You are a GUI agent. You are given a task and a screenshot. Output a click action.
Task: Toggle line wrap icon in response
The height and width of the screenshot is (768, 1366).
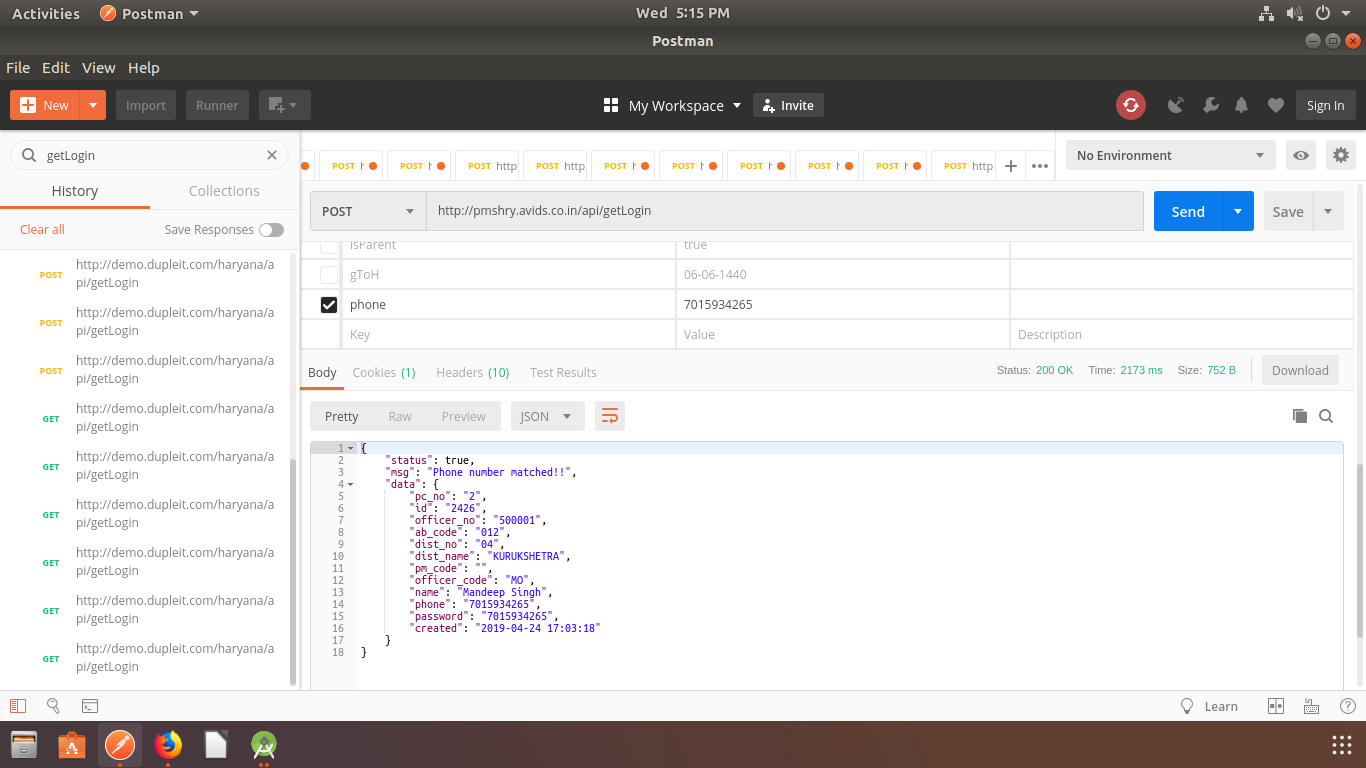point(610,416)
